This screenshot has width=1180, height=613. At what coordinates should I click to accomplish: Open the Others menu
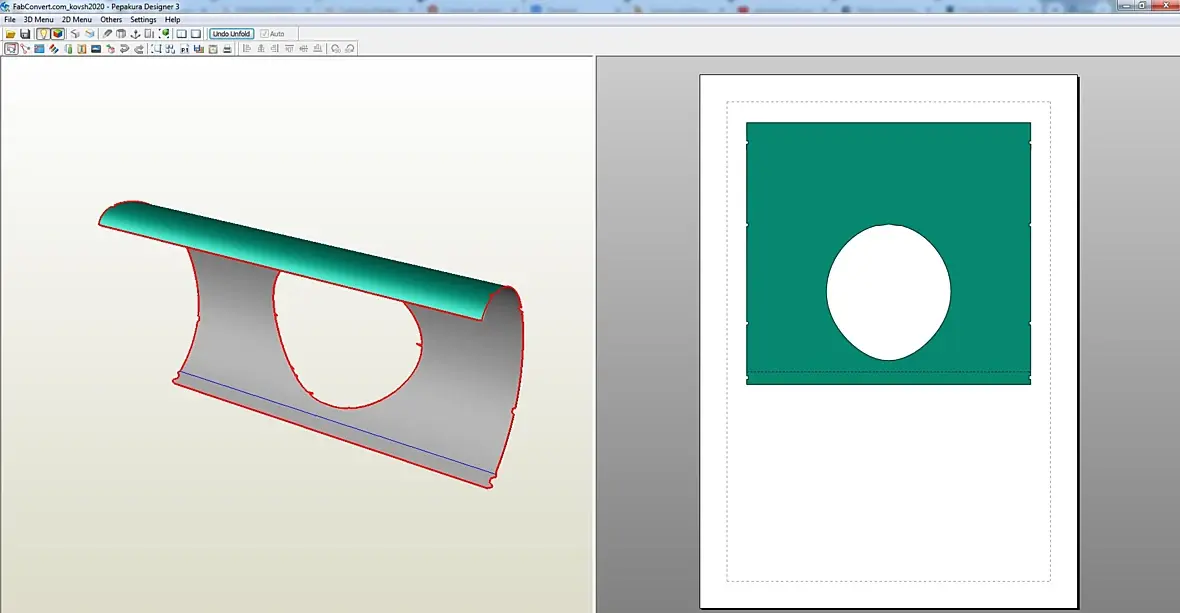click(x=111, y=20)
